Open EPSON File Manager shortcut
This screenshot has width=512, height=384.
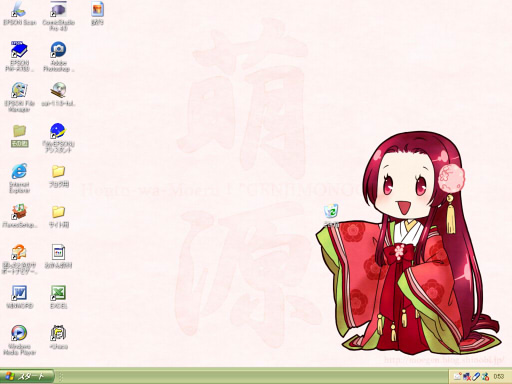click(19, 97)
